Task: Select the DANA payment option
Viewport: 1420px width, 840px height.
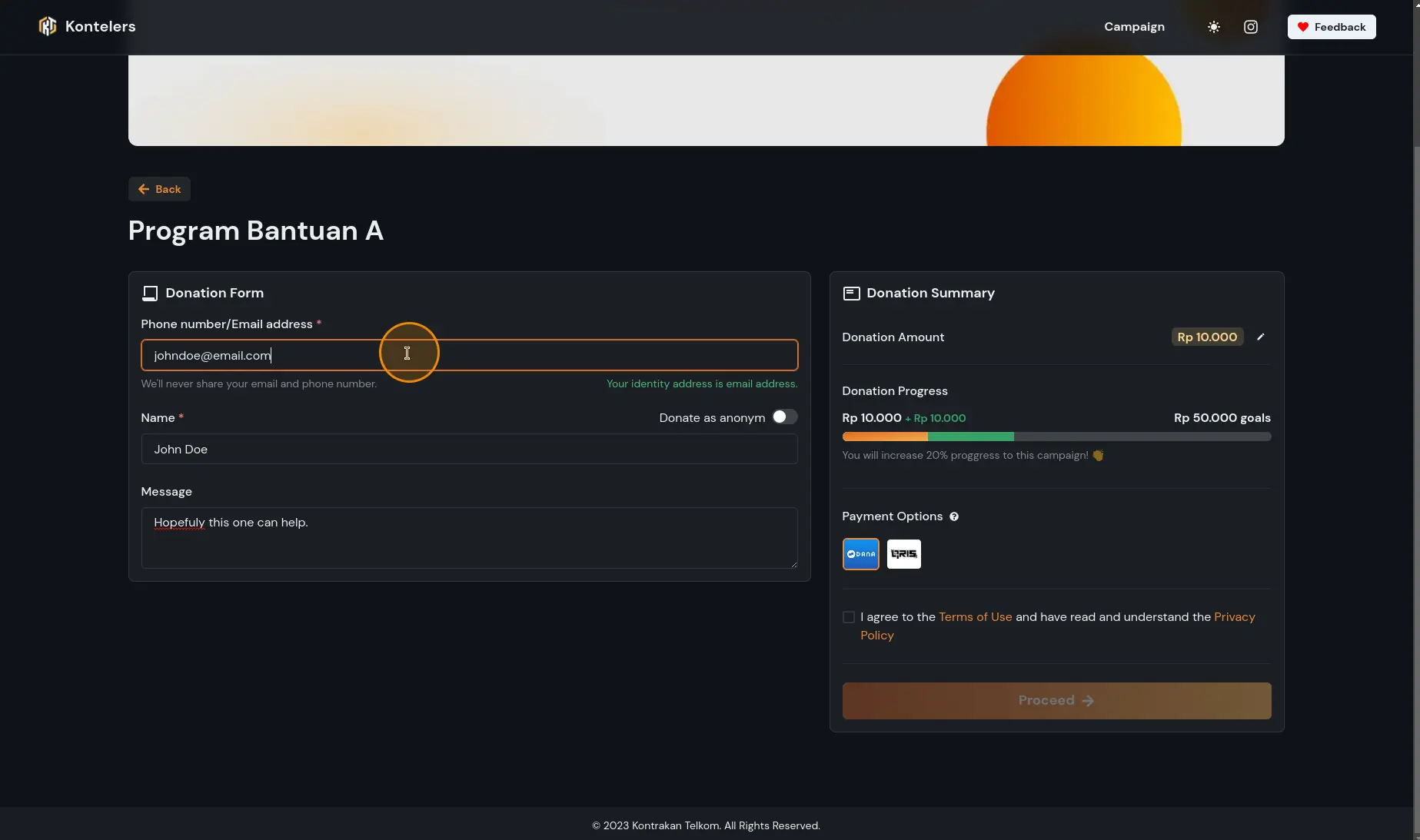Action: coord(860,554)
